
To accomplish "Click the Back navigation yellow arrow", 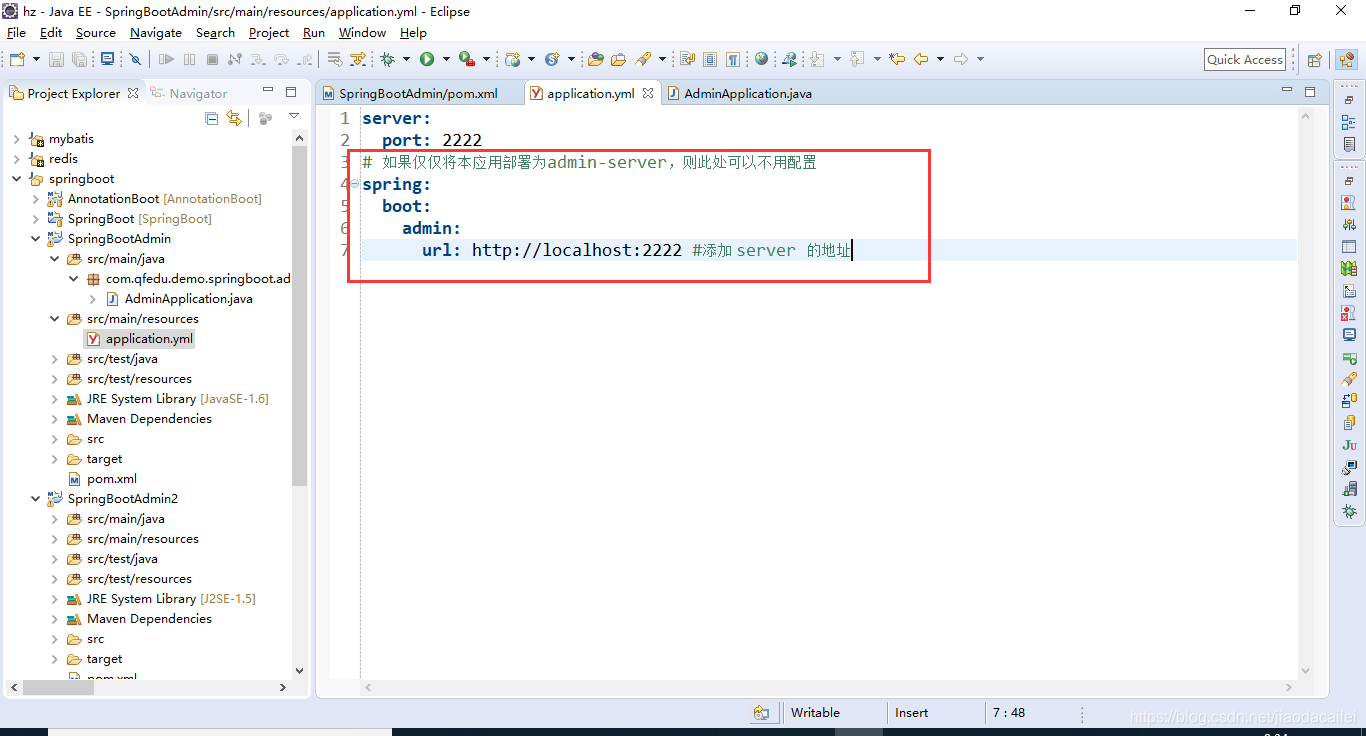I will tap(920, 59).
